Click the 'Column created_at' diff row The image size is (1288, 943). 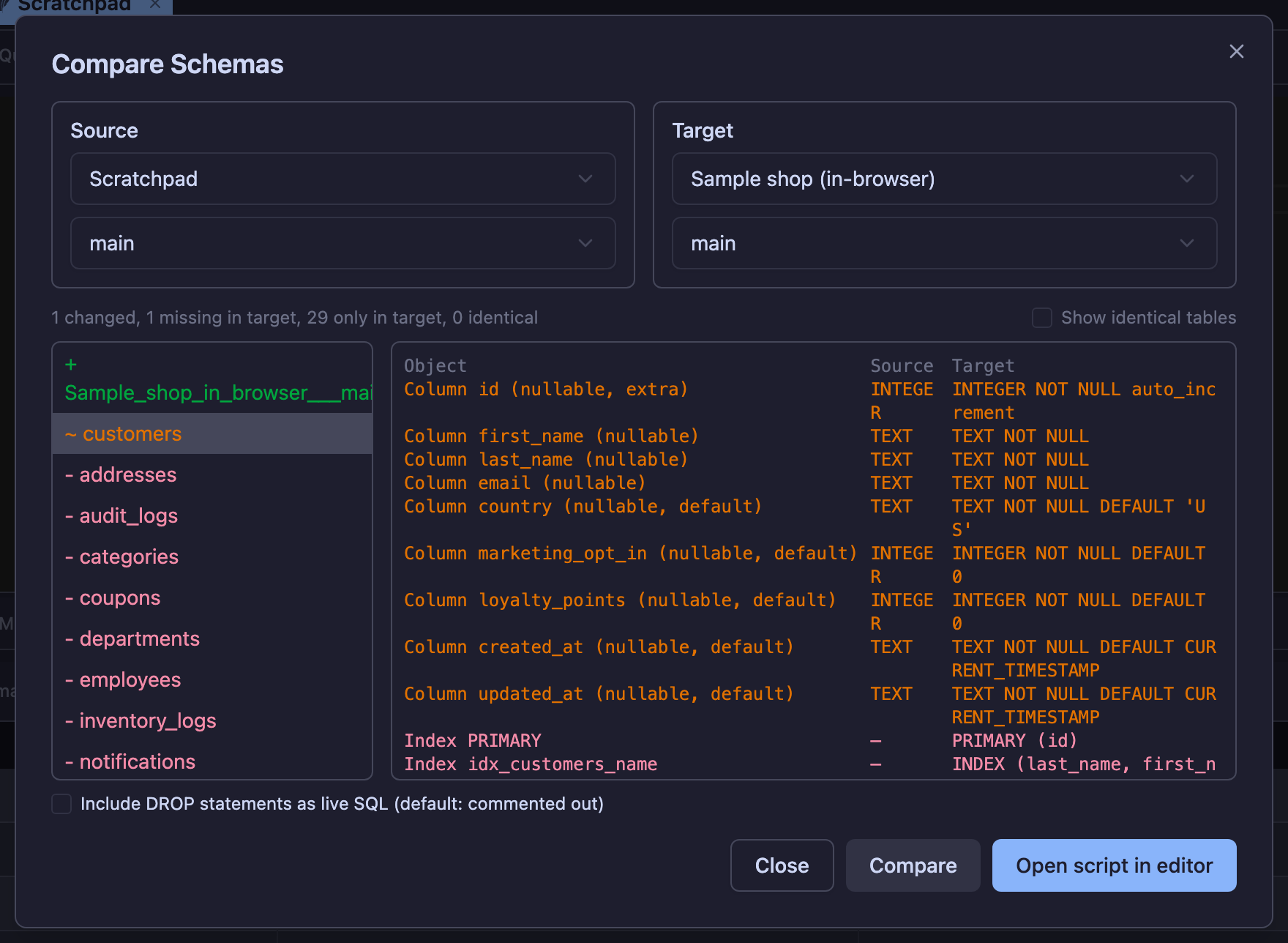[812, 658]
